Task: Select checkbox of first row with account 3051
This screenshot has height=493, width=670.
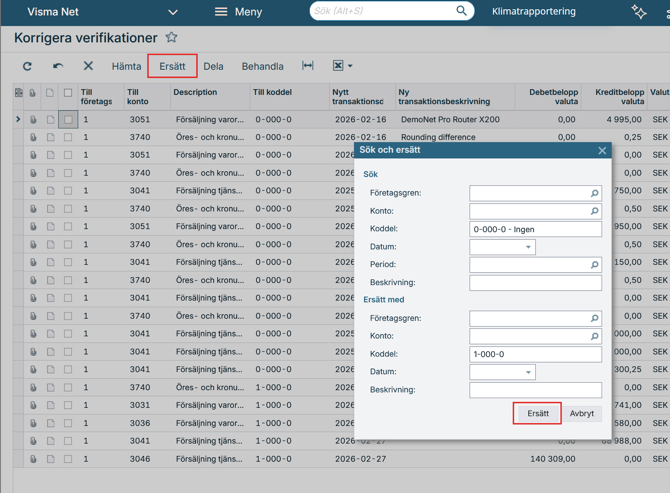Action: (68, 120)
